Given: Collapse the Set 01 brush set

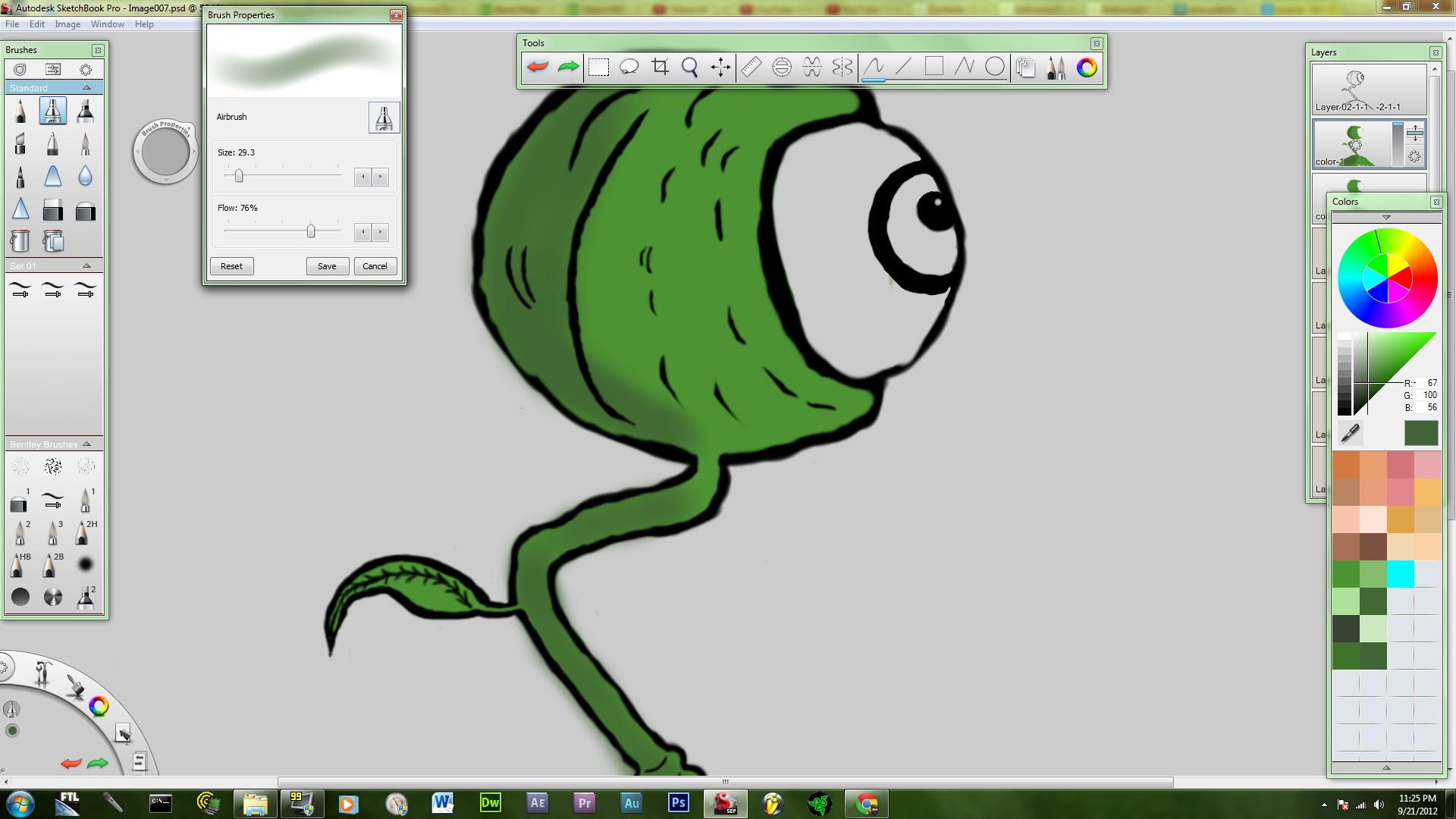Looking at the screenshot, I should pyautogui.click(x=86, y=266).
